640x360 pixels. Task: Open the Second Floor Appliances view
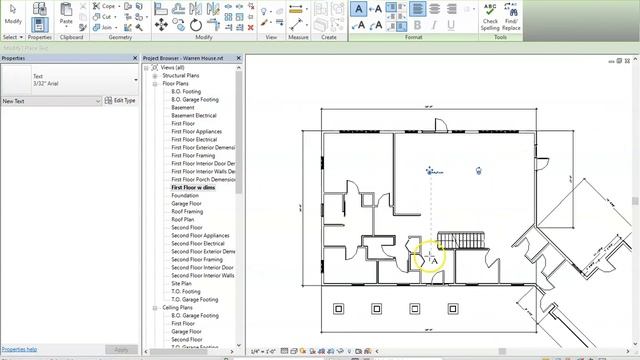200,236
